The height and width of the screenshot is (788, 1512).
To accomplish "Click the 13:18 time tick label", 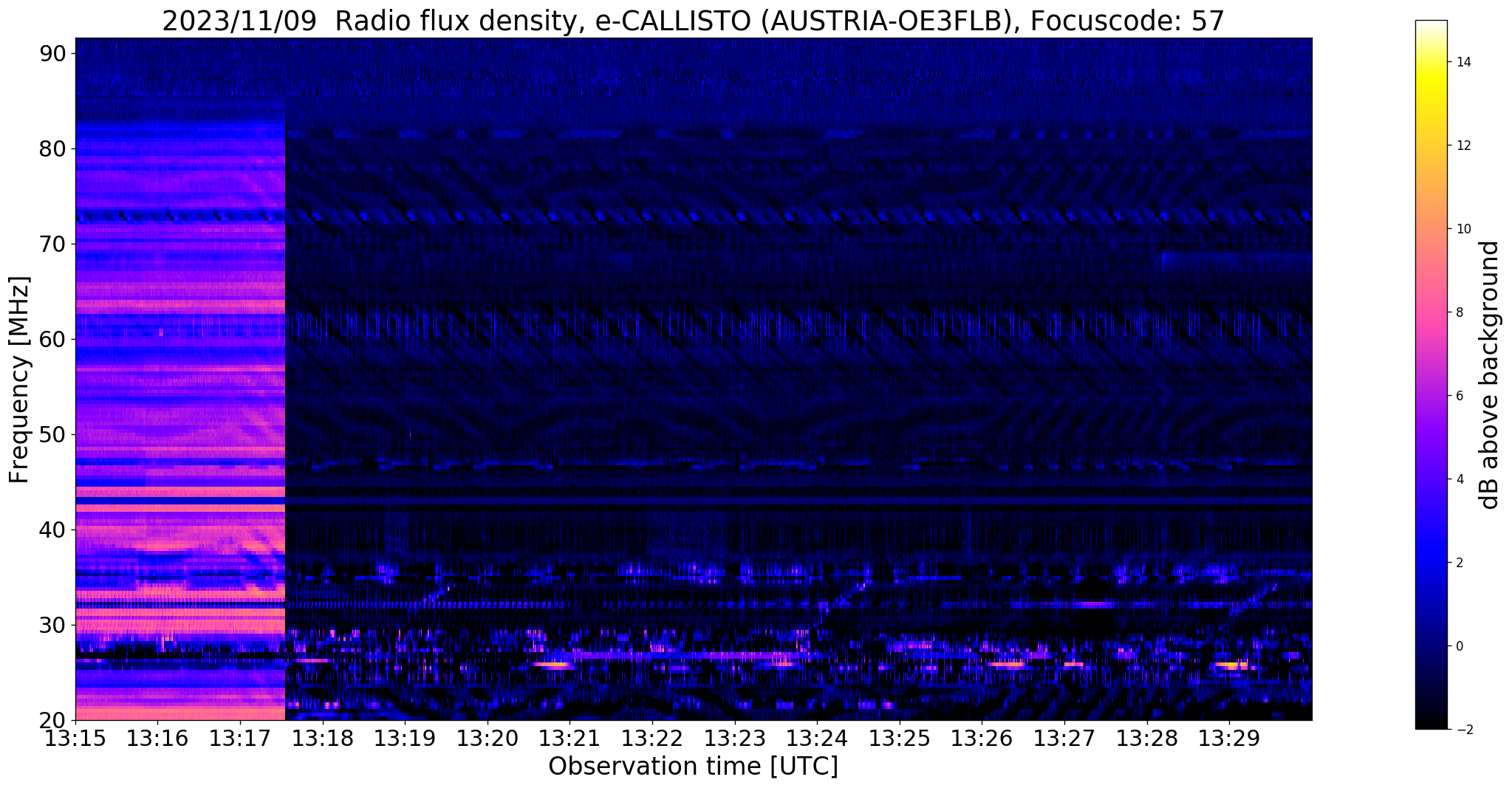I will (323, 739).
